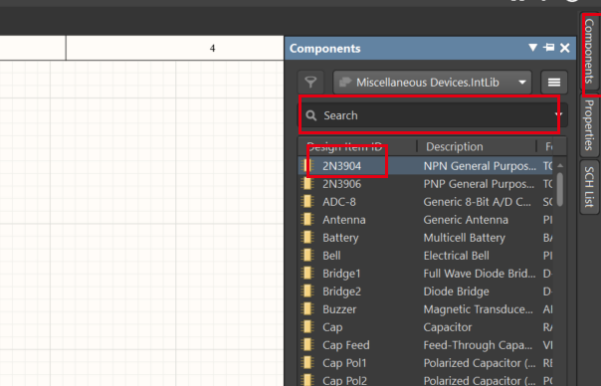601x386 pixels.
Task: Click the component list vertical scrollbar thumb
Action: [560, 189]
